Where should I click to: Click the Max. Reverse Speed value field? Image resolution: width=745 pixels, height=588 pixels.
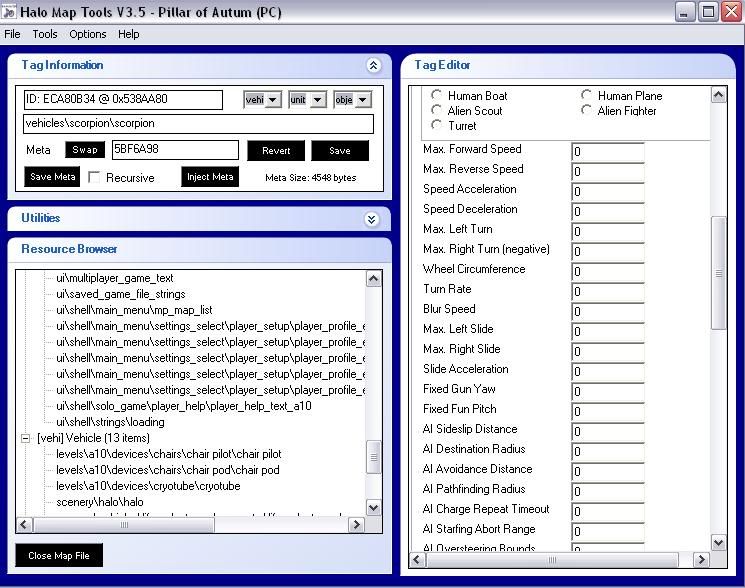pos(608,171)
